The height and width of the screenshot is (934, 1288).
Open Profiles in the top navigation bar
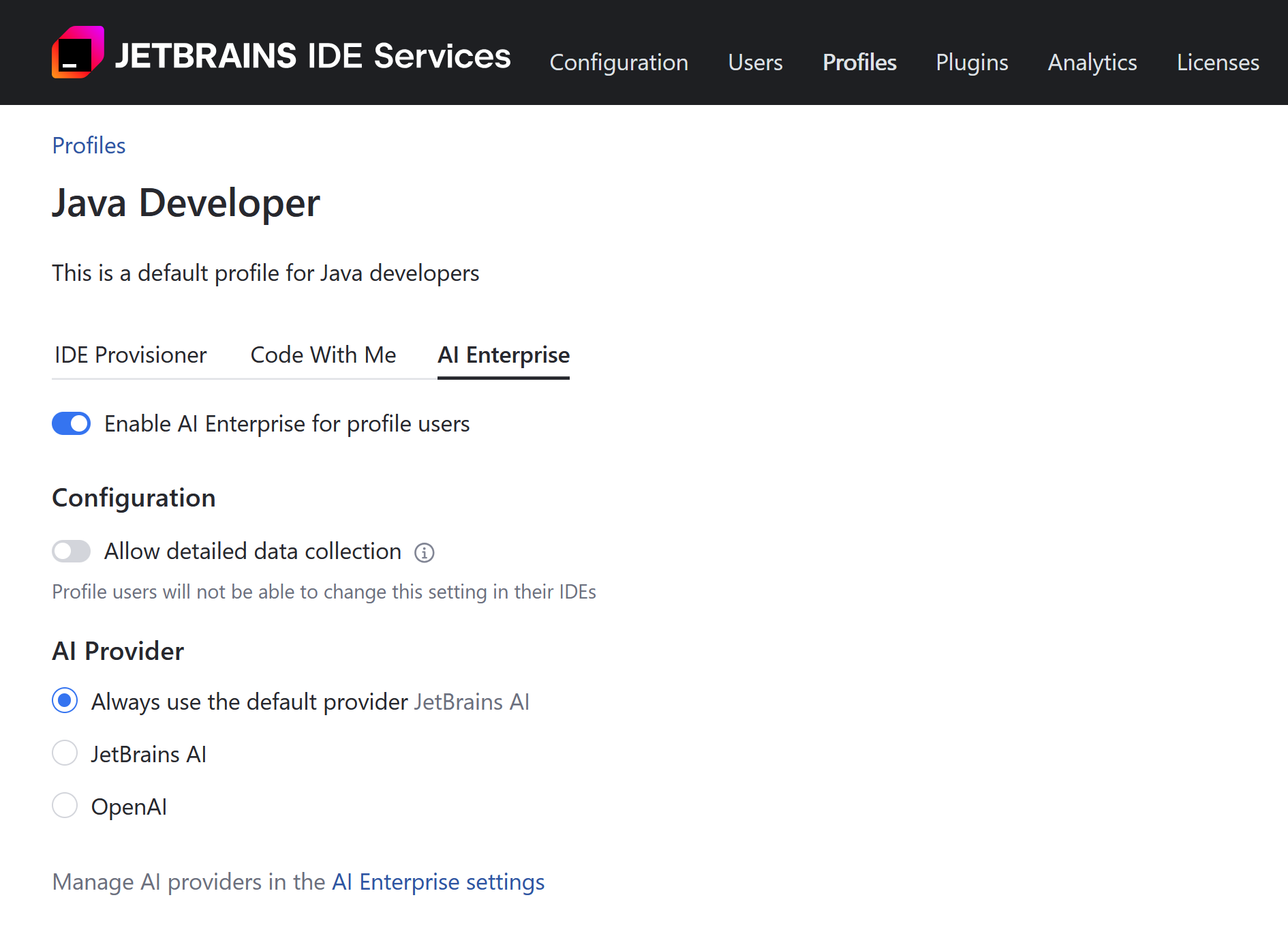coord(859,62)
